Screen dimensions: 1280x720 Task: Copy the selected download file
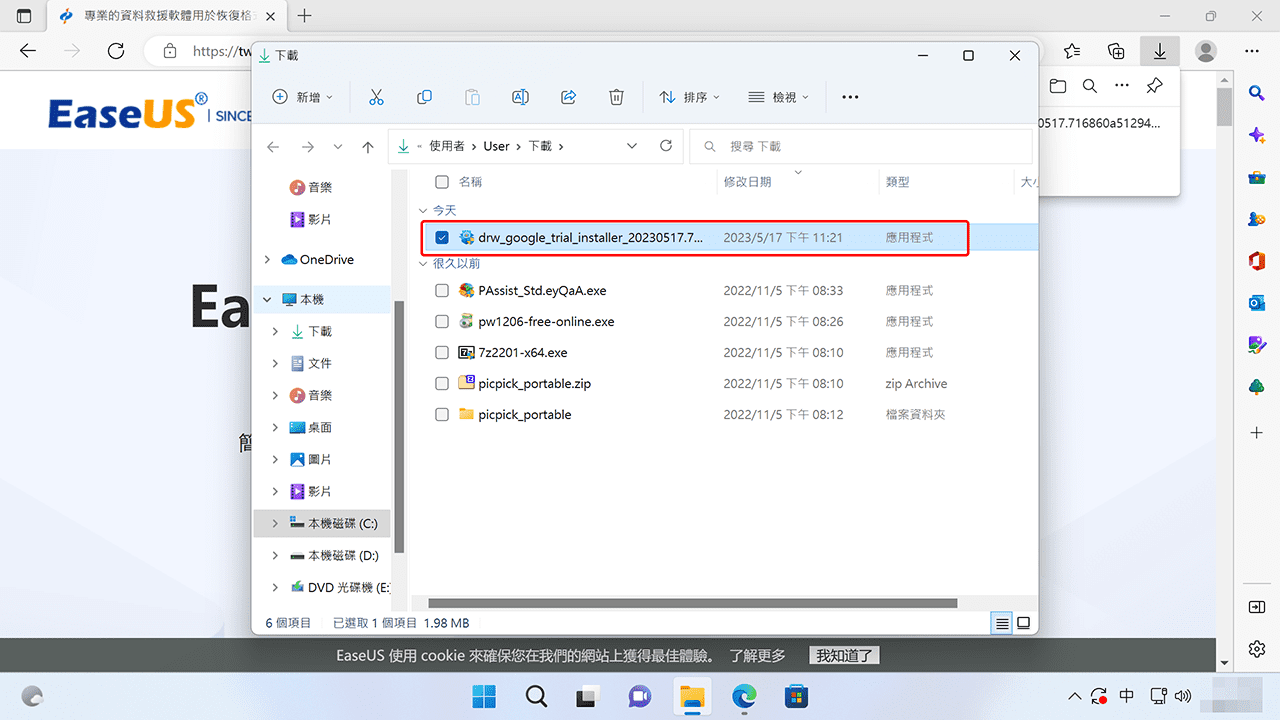pos(424,96)
